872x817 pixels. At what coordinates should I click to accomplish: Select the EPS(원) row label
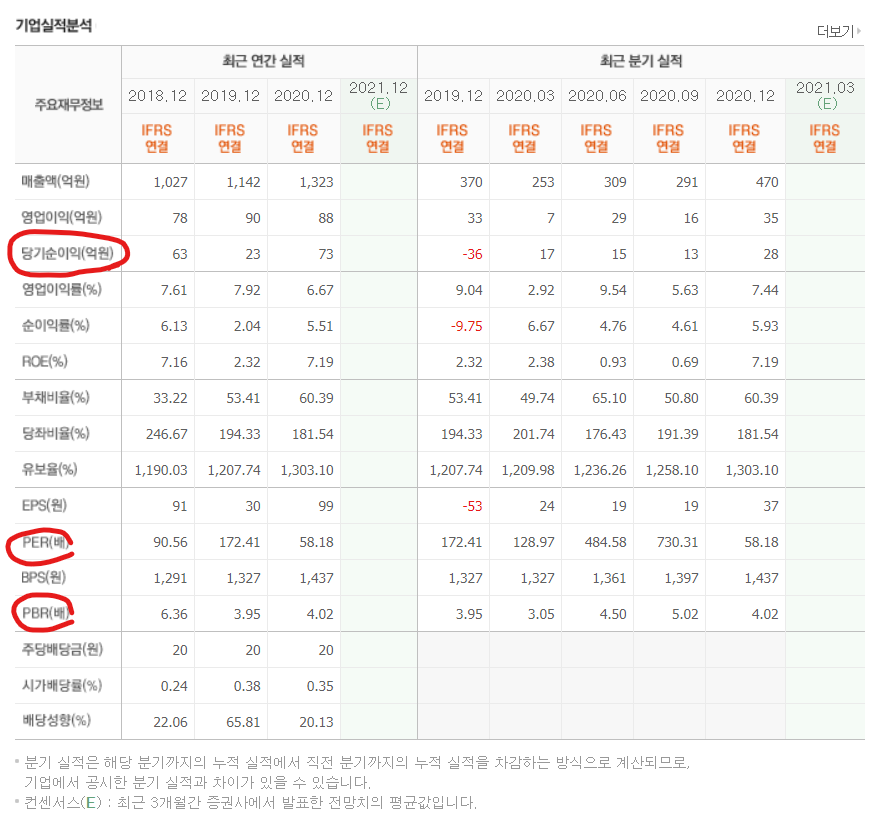coord(44,506)
